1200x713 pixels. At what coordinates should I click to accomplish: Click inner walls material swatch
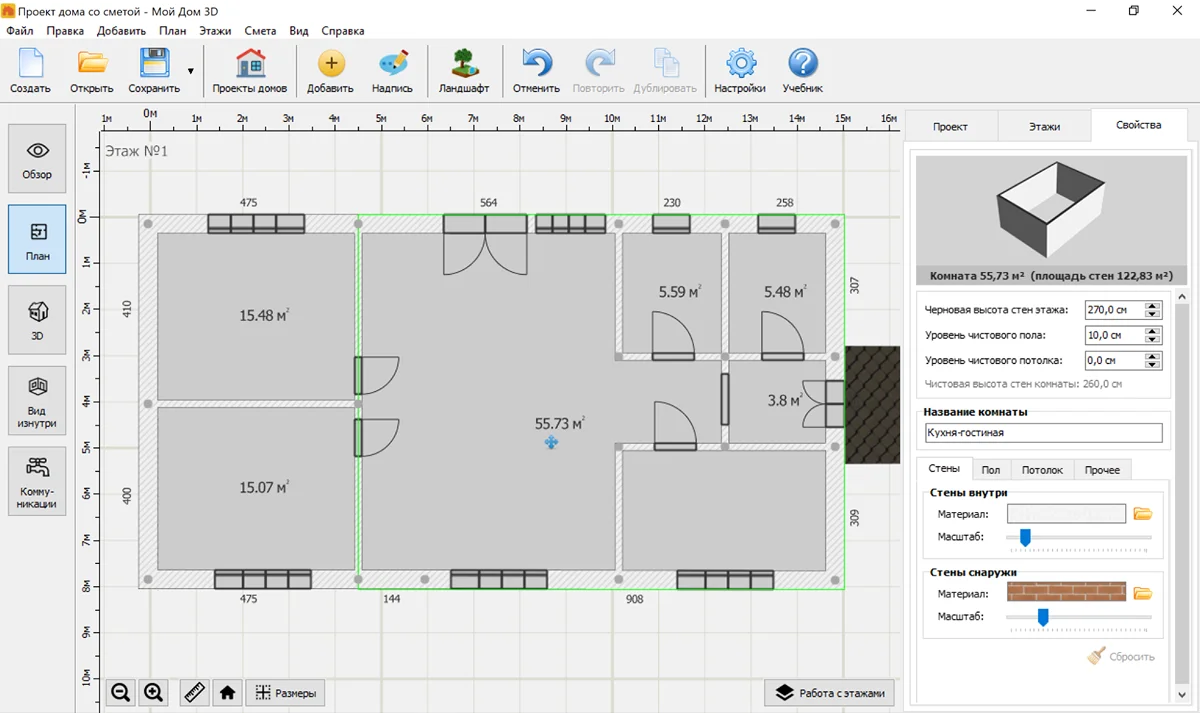click(x=1066, y=513)
